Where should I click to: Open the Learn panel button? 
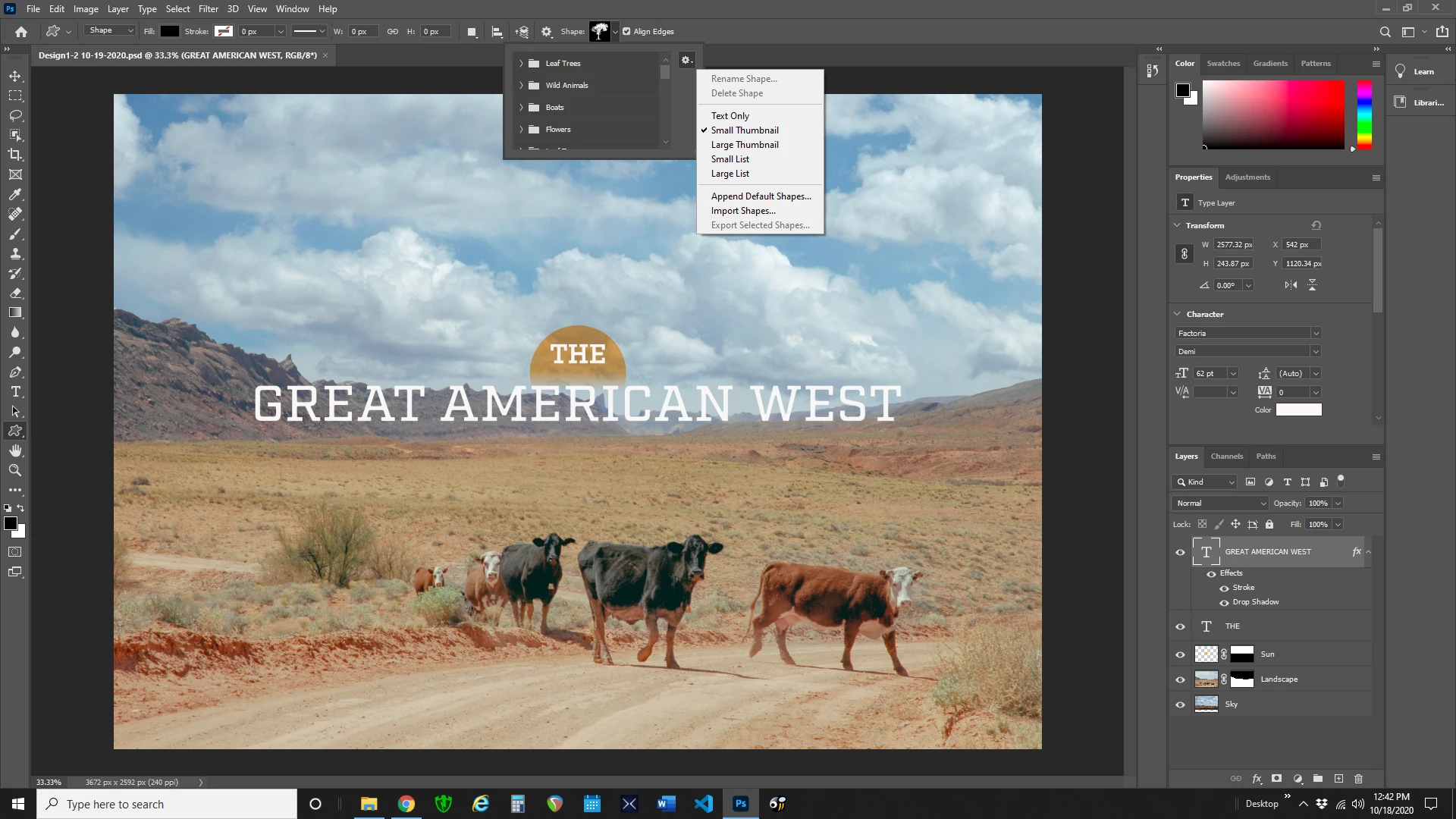[x=1415, y=72]
